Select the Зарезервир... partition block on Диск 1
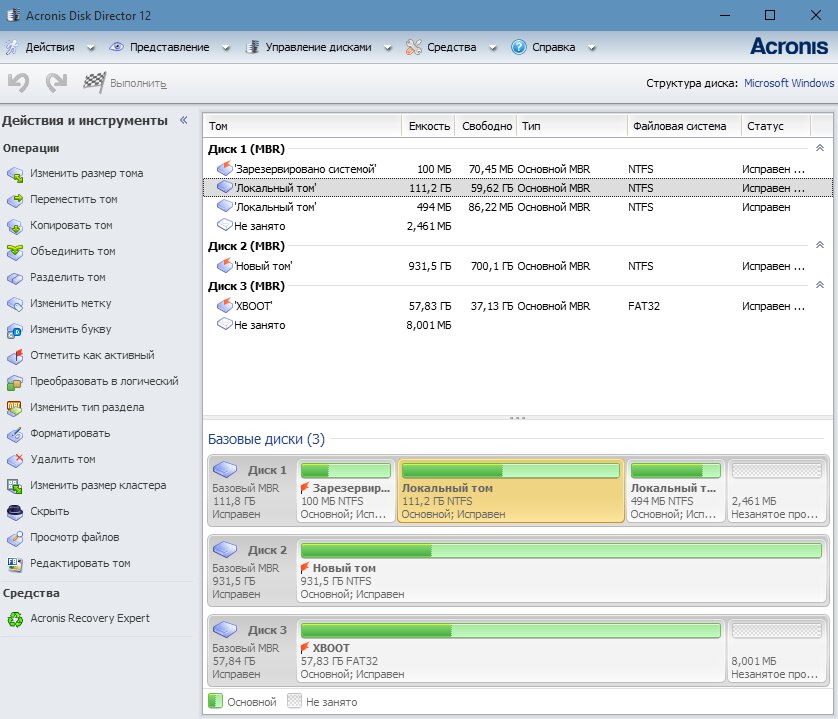The height and width of the screenshot is (719, 838). pyautogui.click(x=346, y=491)
